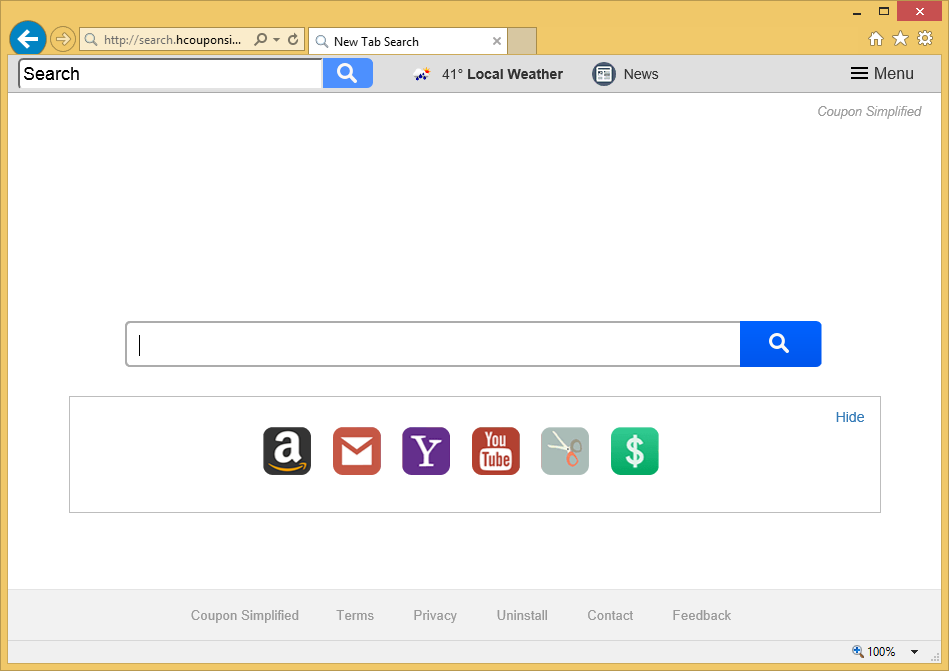Open the Yahoo shortcut icon
The height and width of the screenshot is (671, 949).
coord(426,451)
